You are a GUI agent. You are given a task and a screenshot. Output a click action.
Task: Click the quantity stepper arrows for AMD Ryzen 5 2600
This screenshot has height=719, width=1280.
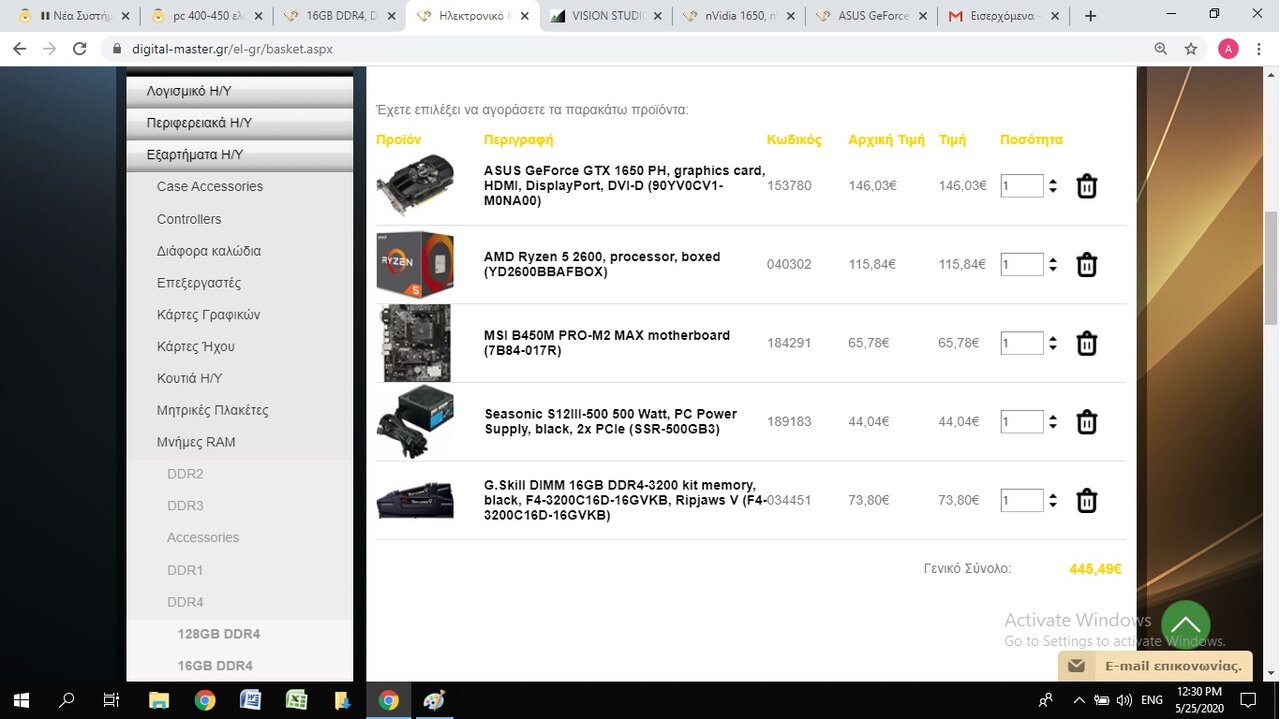click(1052, 265)
